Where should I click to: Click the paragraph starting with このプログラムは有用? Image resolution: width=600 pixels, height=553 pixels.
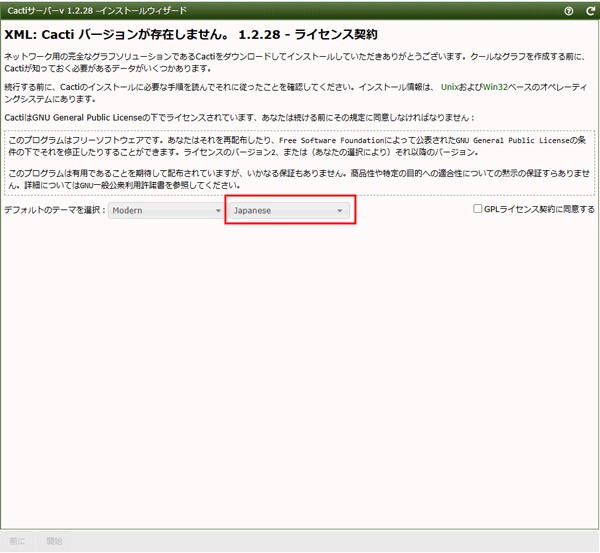click(x=299, y=179)
